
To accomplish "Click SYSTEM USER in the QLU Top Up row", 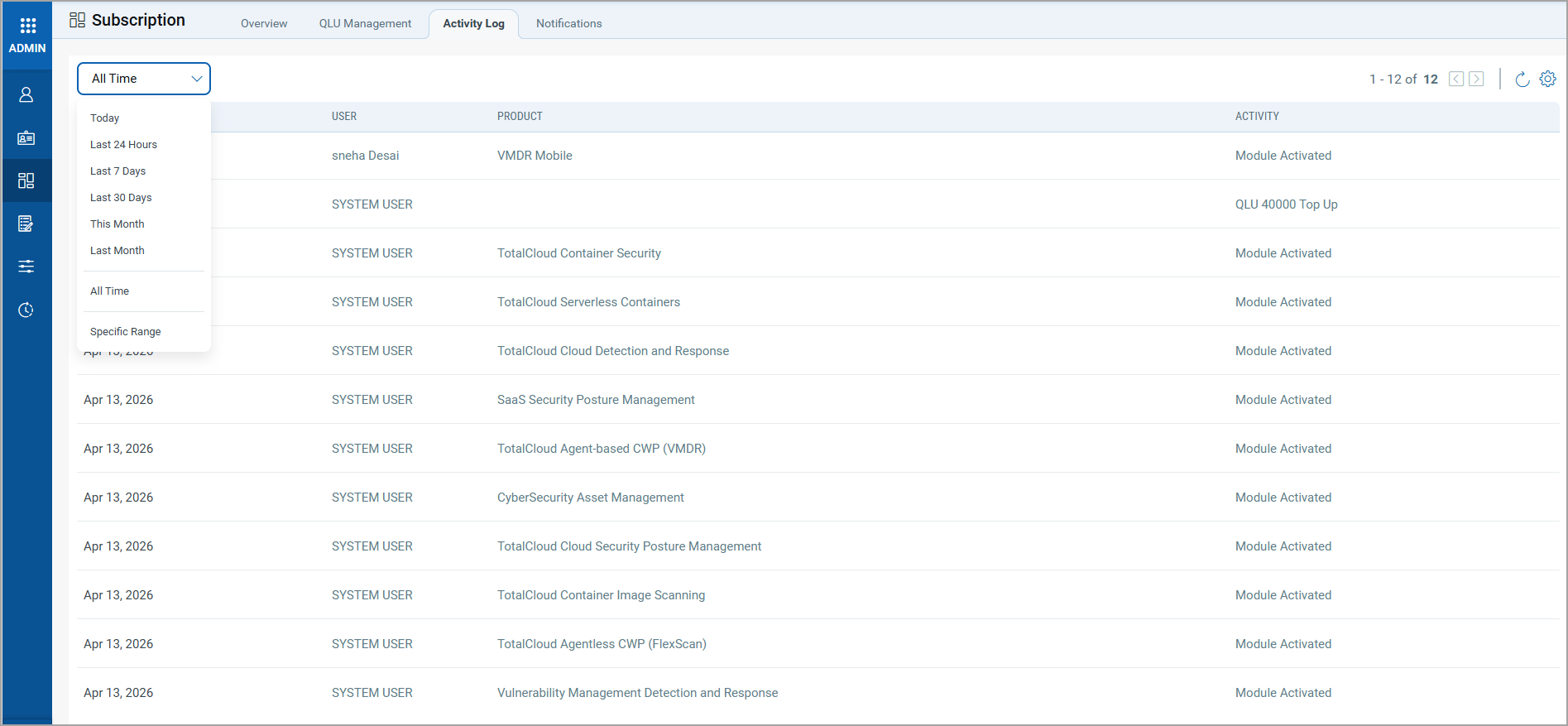I will coord(372,204).
